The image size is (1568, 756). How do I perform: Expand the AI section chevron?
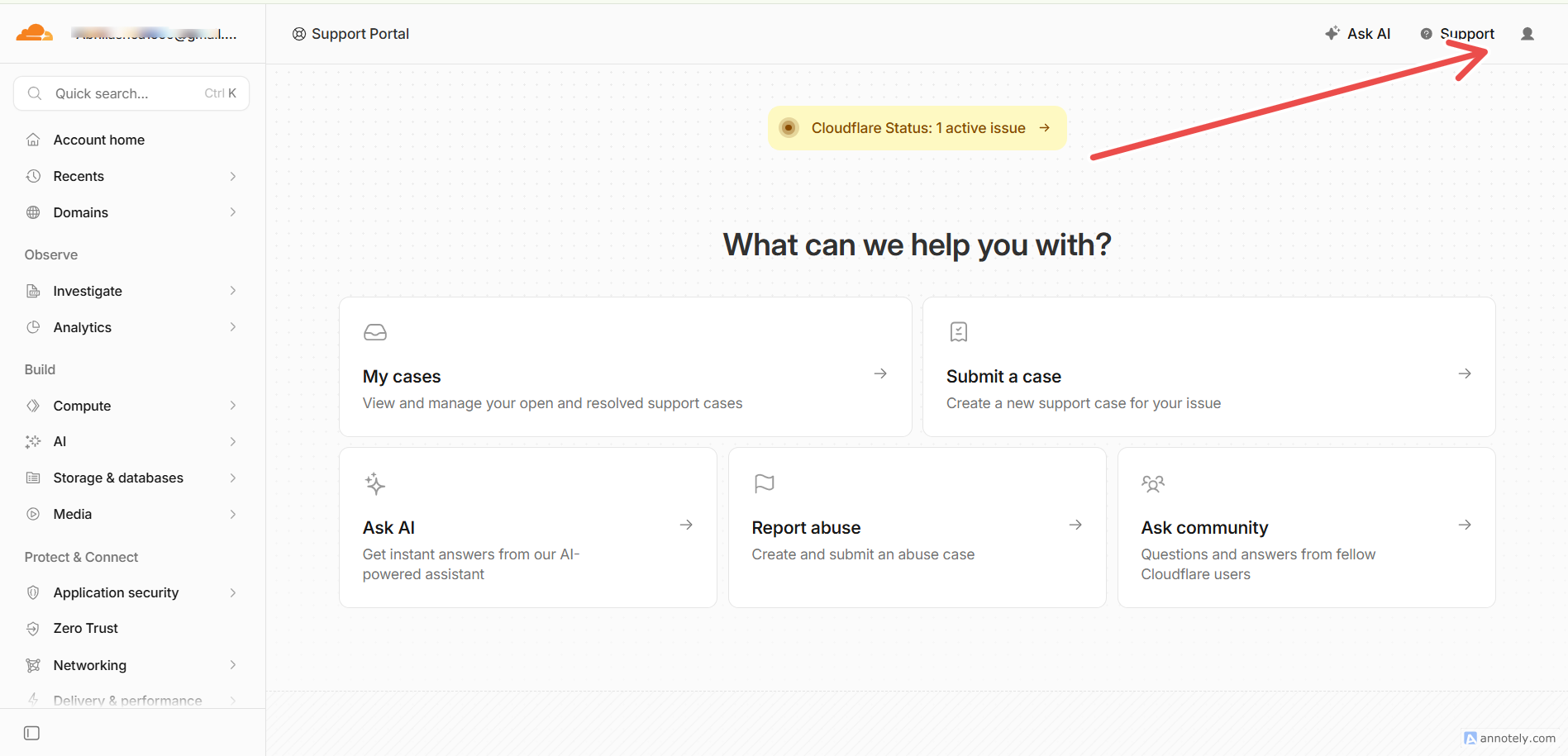(x=233, y=441)
